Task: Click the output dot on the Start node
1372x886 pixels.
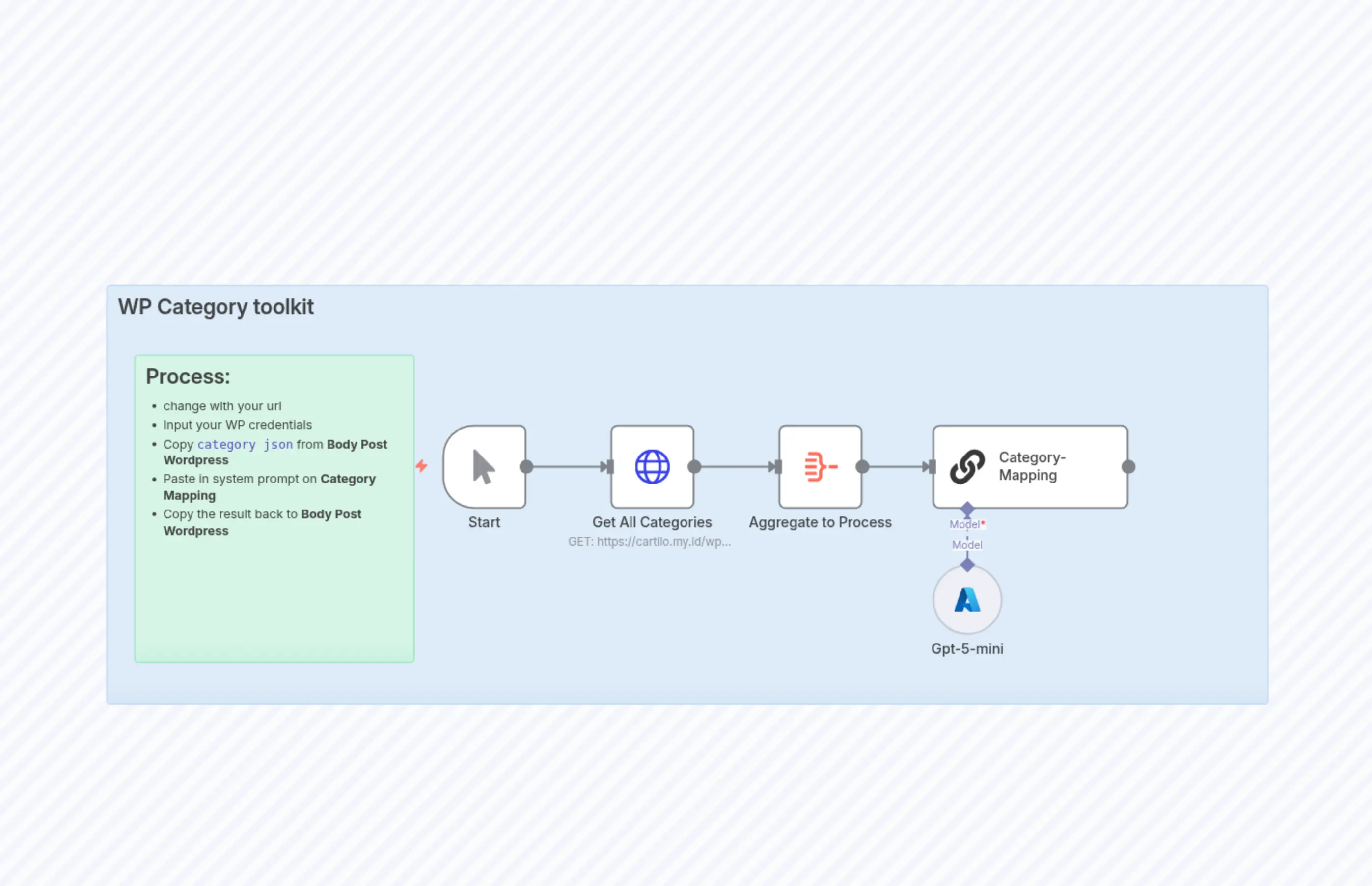Action: (526, 467)
